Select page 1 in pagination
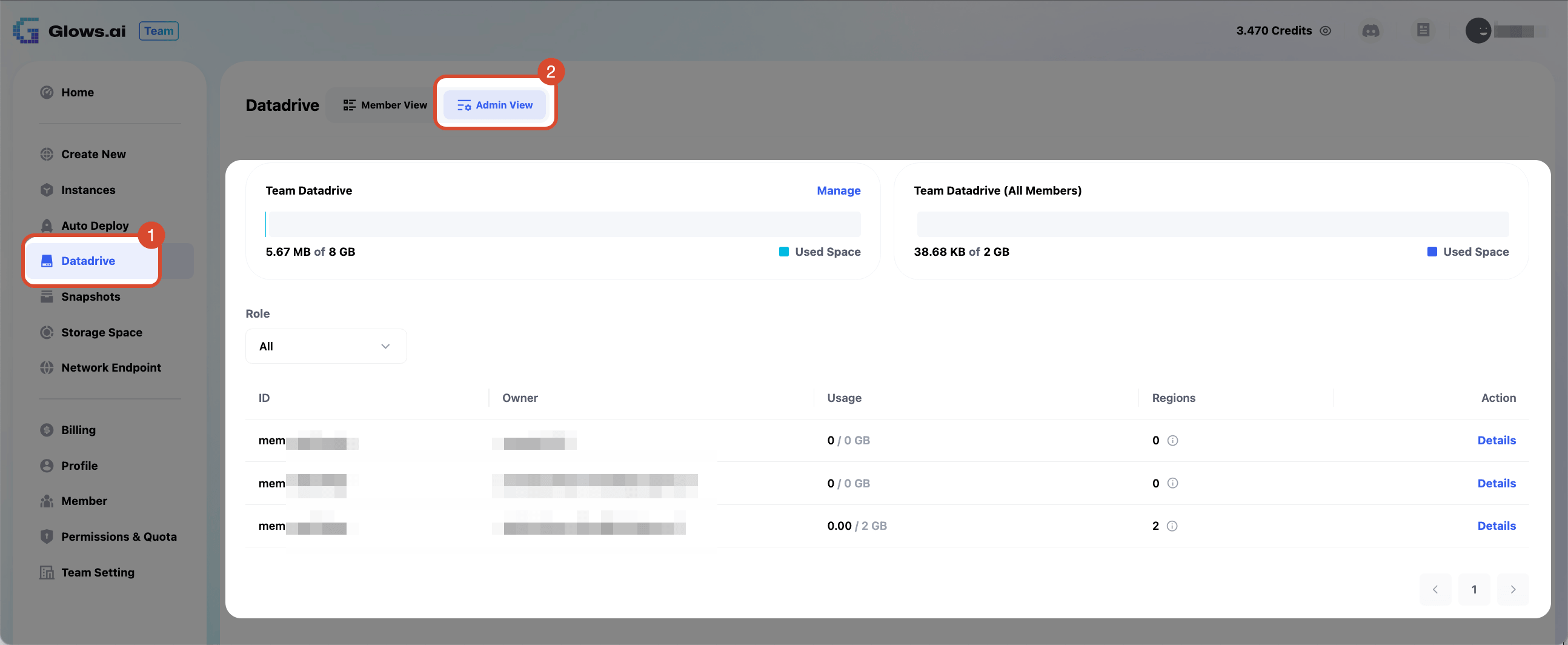 [1474, 590]
